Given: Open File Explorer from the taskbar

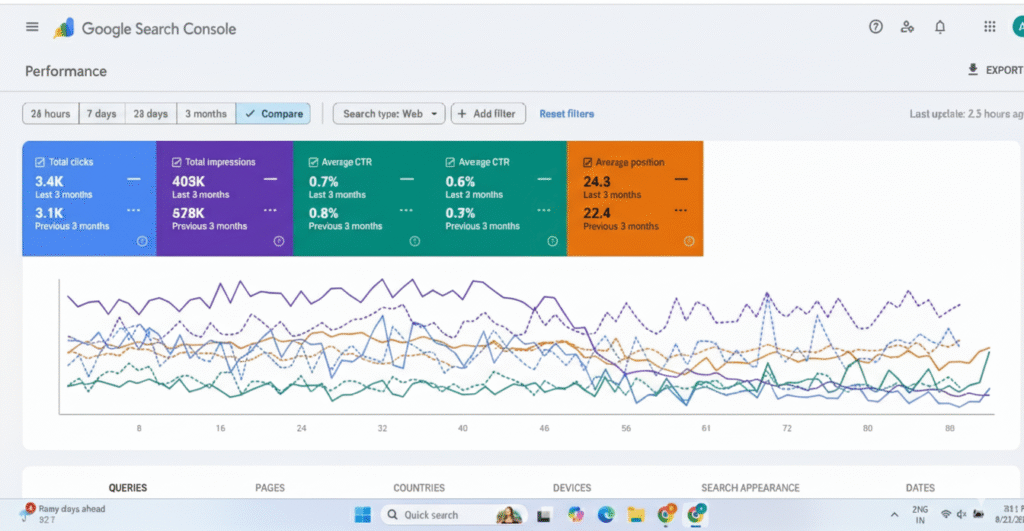Looking at the screenshot, I should click(x=636, y=515).
